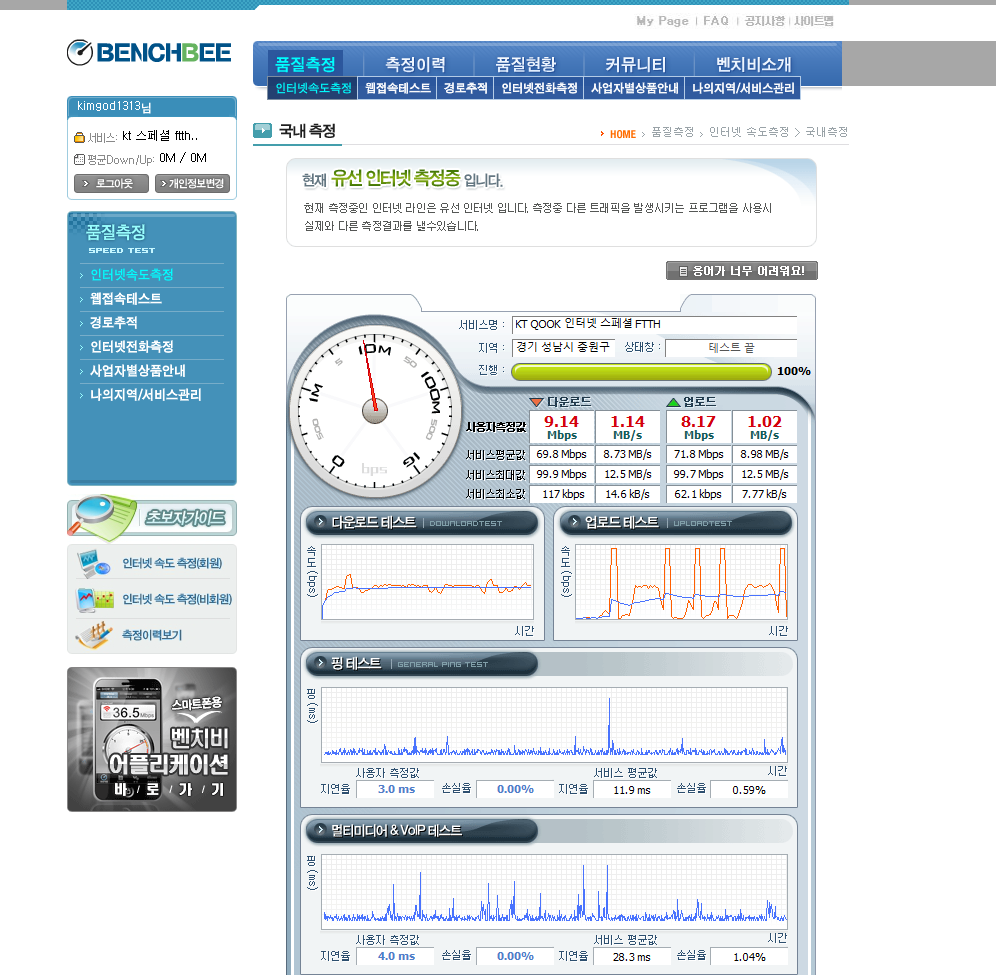This screenshot has width=996, height=975.
Task: Open 나의지역/서비스관리 in the left sidebar
Action: pos(145,394)
